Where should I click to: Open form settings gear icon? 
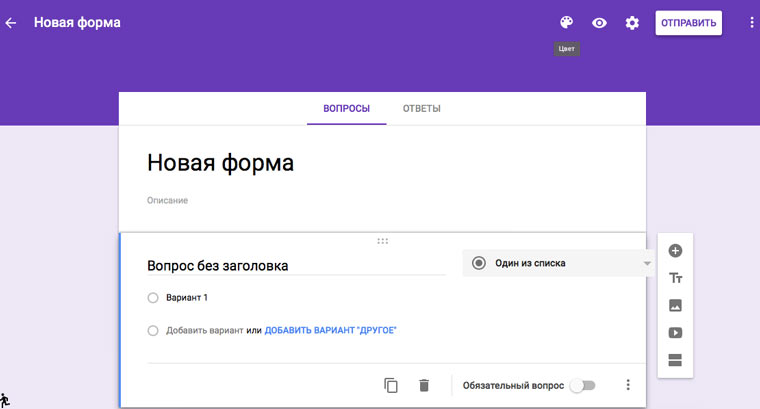[x=632, y=23]
